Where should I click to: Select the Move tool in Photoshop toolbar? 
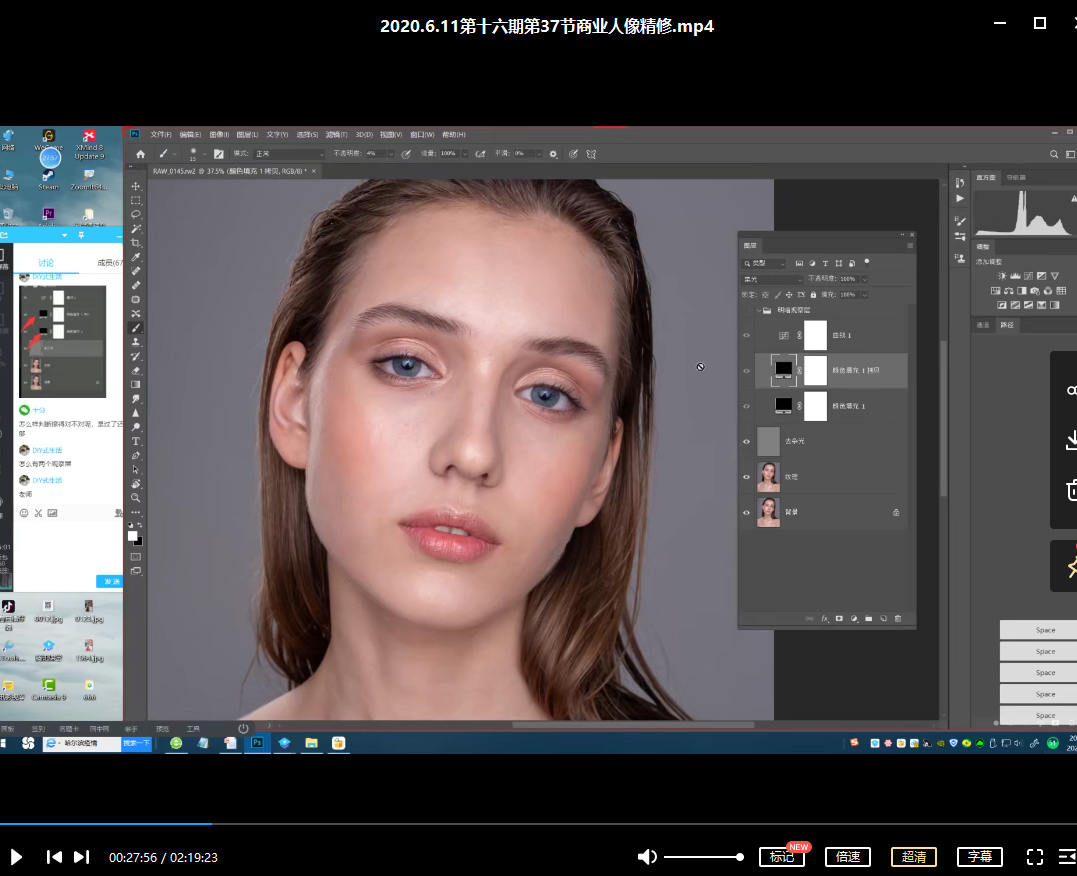coord(136,186)
